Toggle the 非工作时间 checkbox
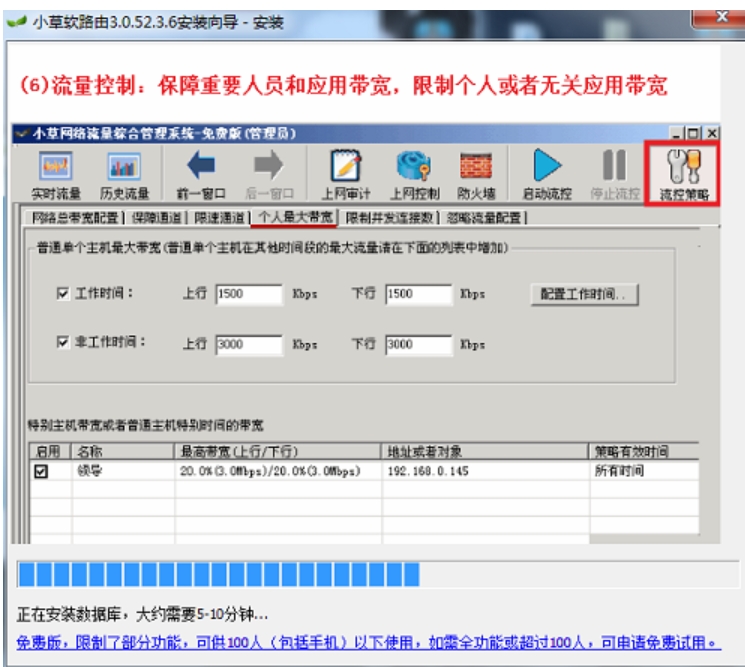This screenshot has height=667, width=745. [63, 342]
